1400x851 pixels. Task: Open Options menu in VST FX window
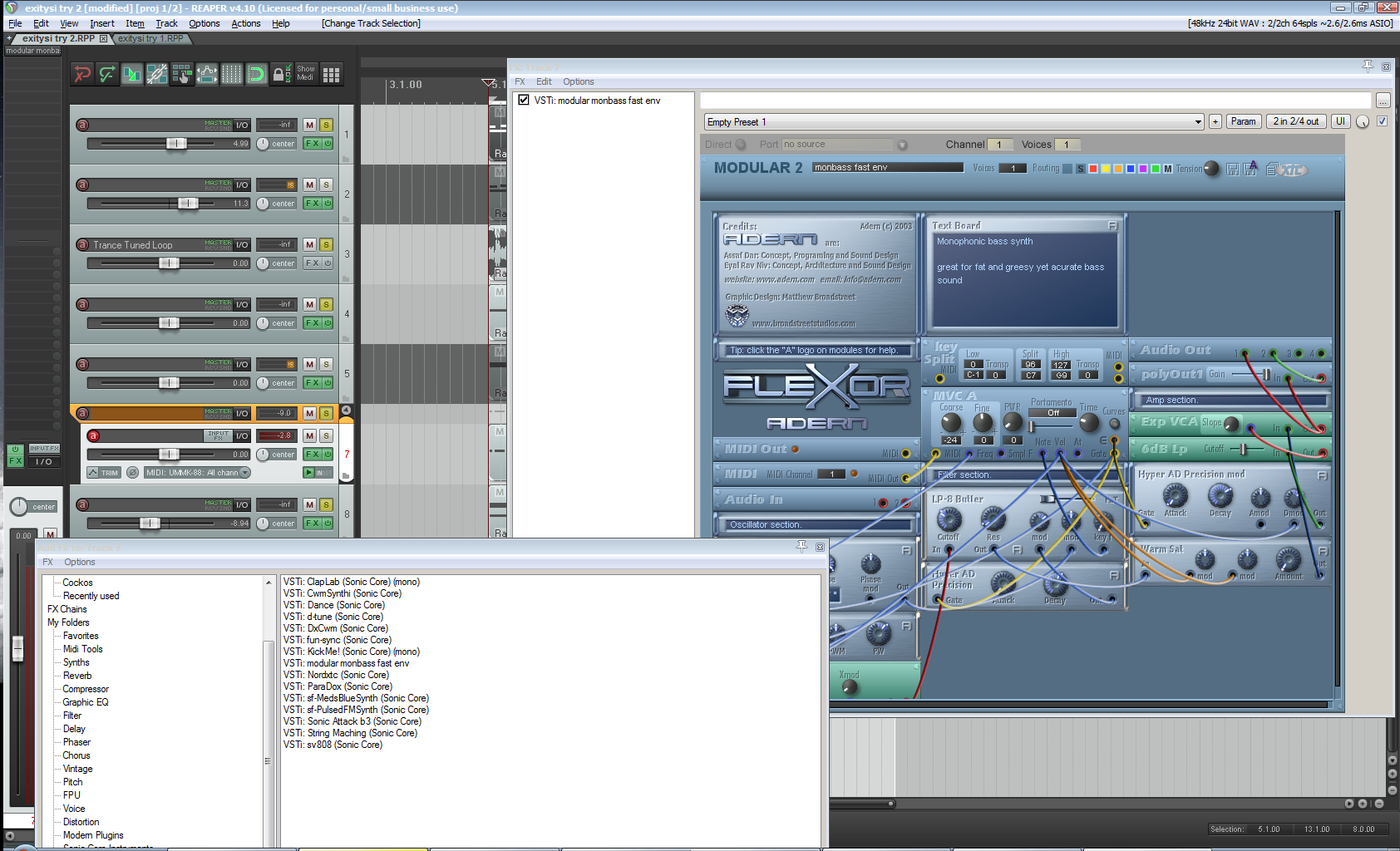pyautogui.click(x=578, y=81)
